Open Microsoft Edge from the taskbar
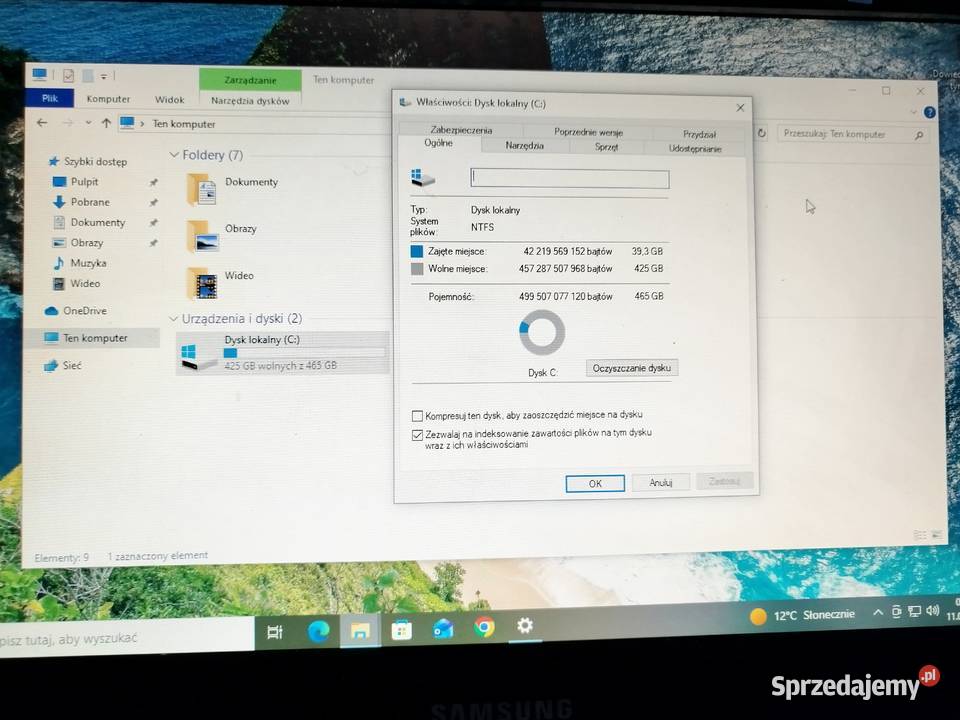This screenshot has height=720, width=960. point(317,630)
